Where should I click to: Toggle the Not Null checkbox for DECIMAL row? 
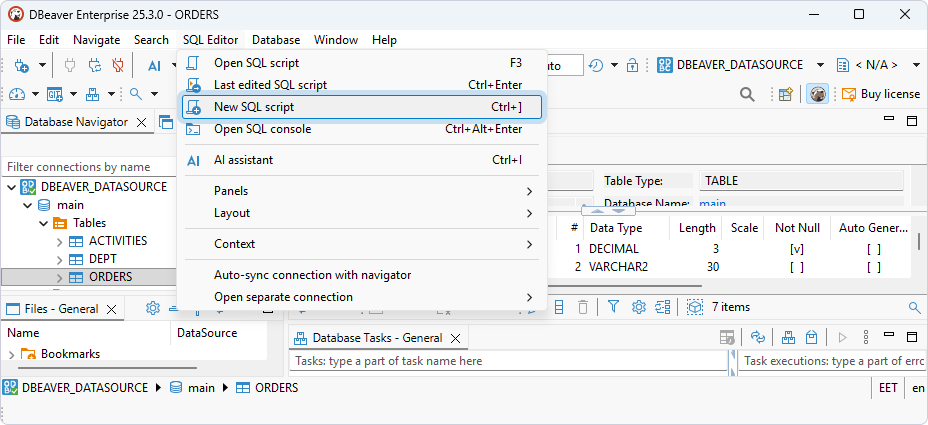(797, 249)
